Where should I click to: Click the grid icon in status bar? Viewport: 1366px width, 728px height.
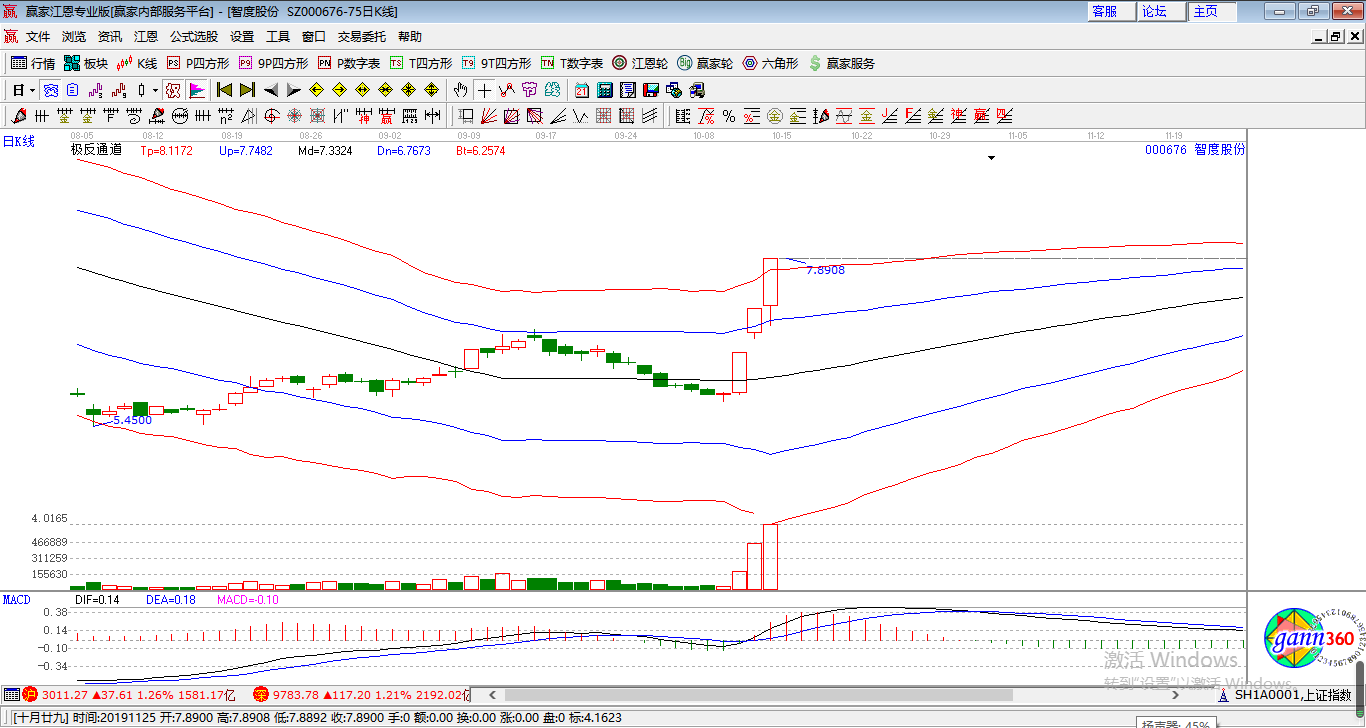pos(11,694)
